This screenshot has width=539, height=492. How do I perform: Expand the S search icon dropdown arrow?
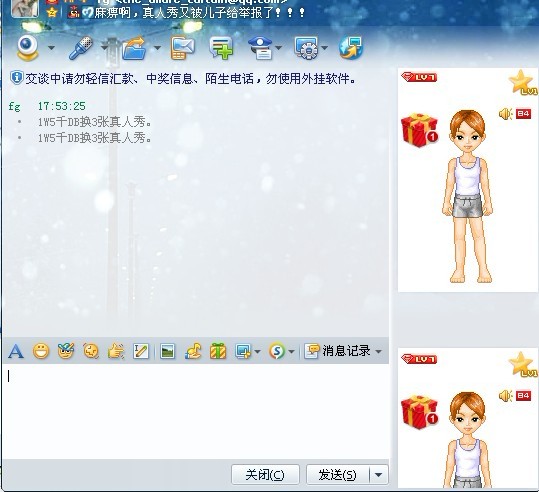point(292,352)
